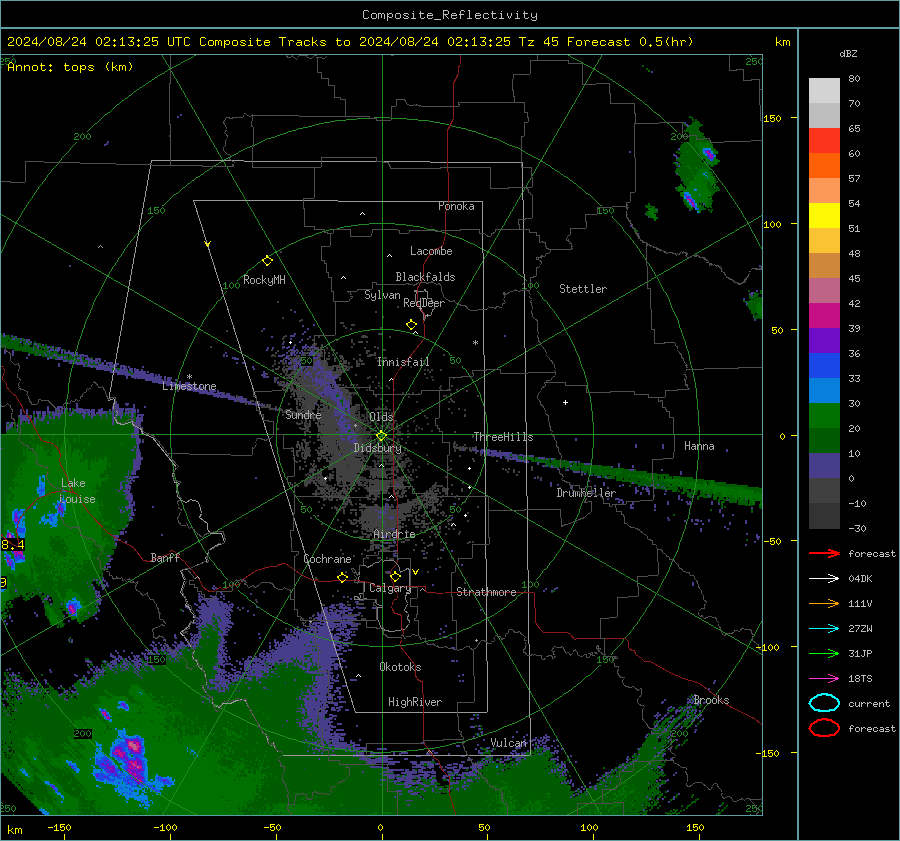Click the yellow radar-site diamond above Didsbury
The image size is (900, 841).
(x=381, y=436)
